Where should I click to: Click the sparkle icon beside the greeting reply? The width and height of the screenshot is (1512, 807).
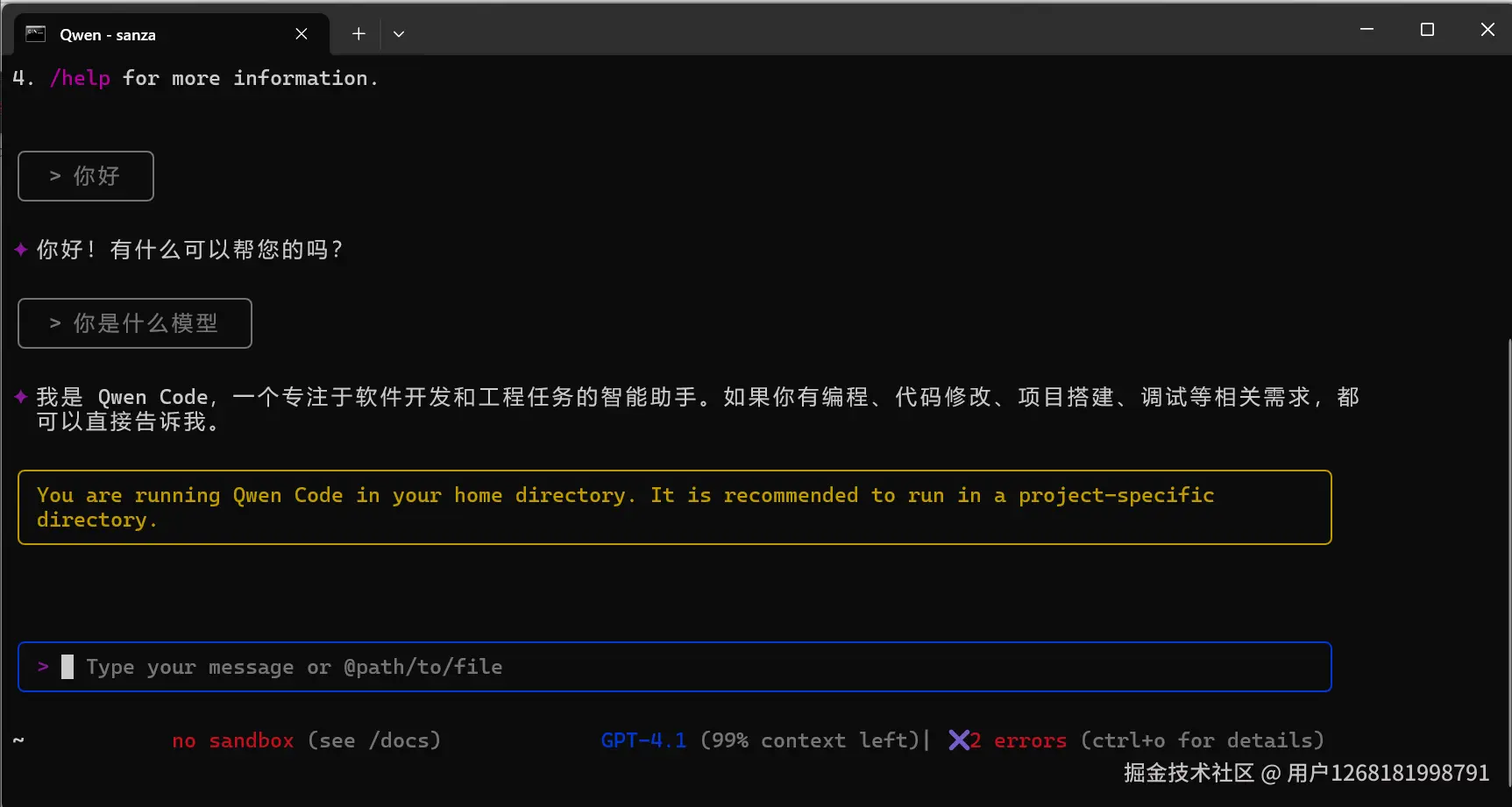(x=20, y=249)
